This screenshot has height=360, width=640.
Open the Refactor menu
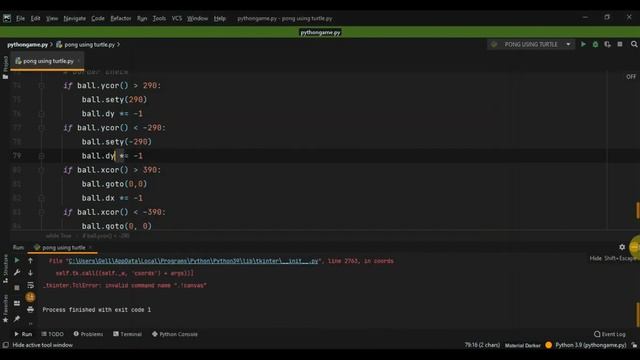[121, 18]
